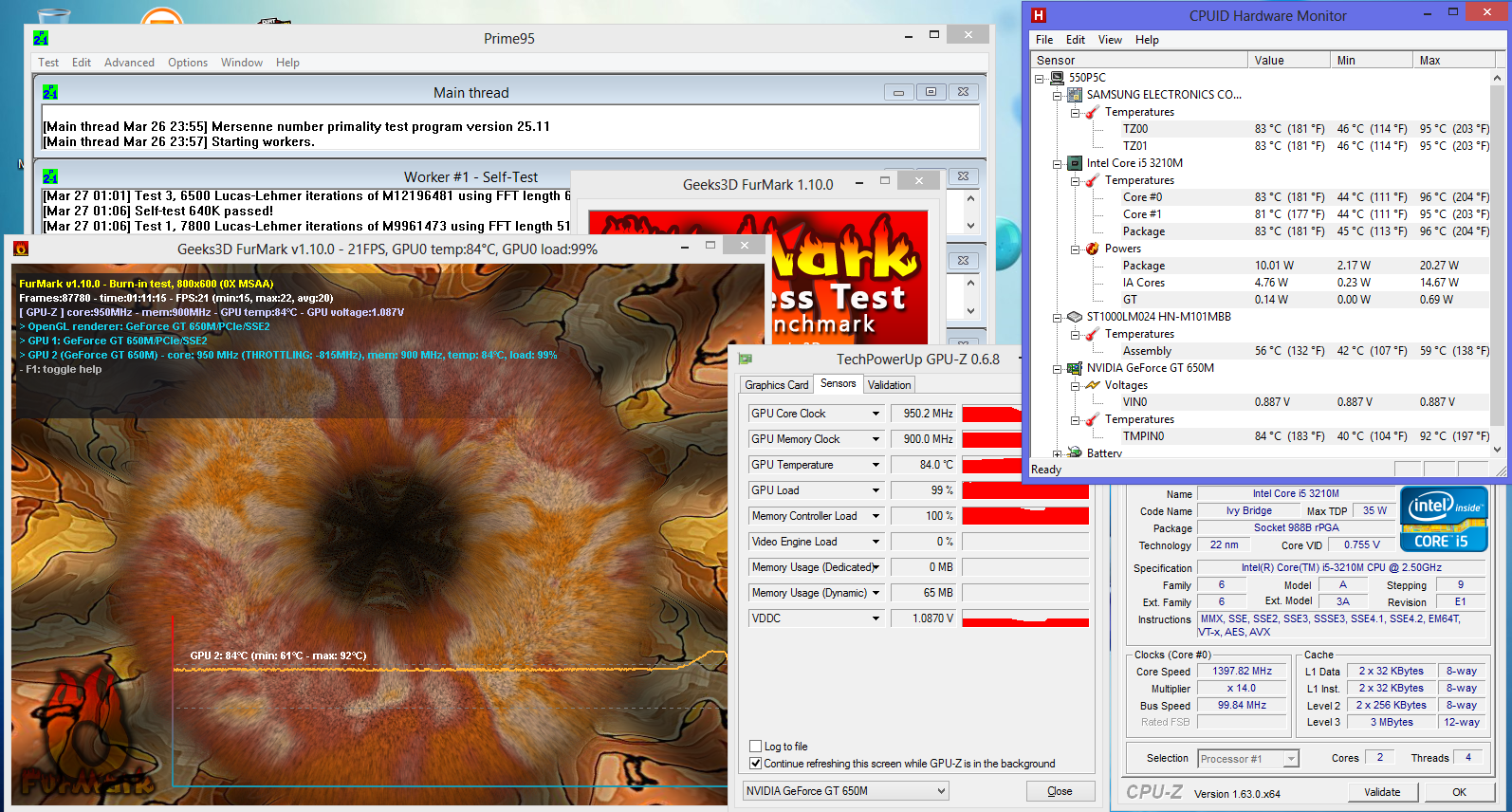This screenshot has width=1512, height=812.
Task: Click the CPUID Hardware Monitor red H icon
Action: coord(1039,15)
